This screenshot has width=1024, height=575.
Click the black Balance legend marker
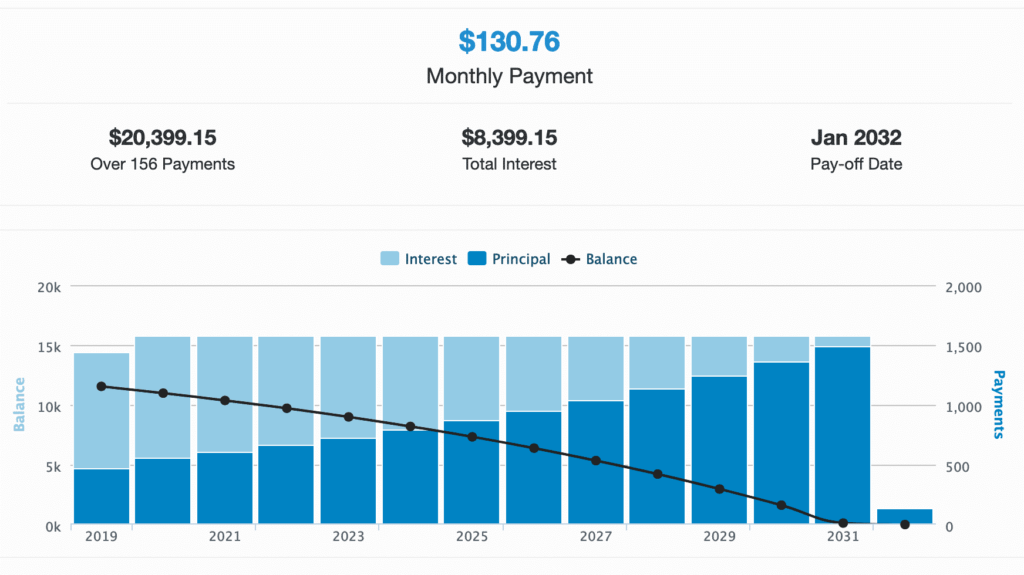coord(571,259)
